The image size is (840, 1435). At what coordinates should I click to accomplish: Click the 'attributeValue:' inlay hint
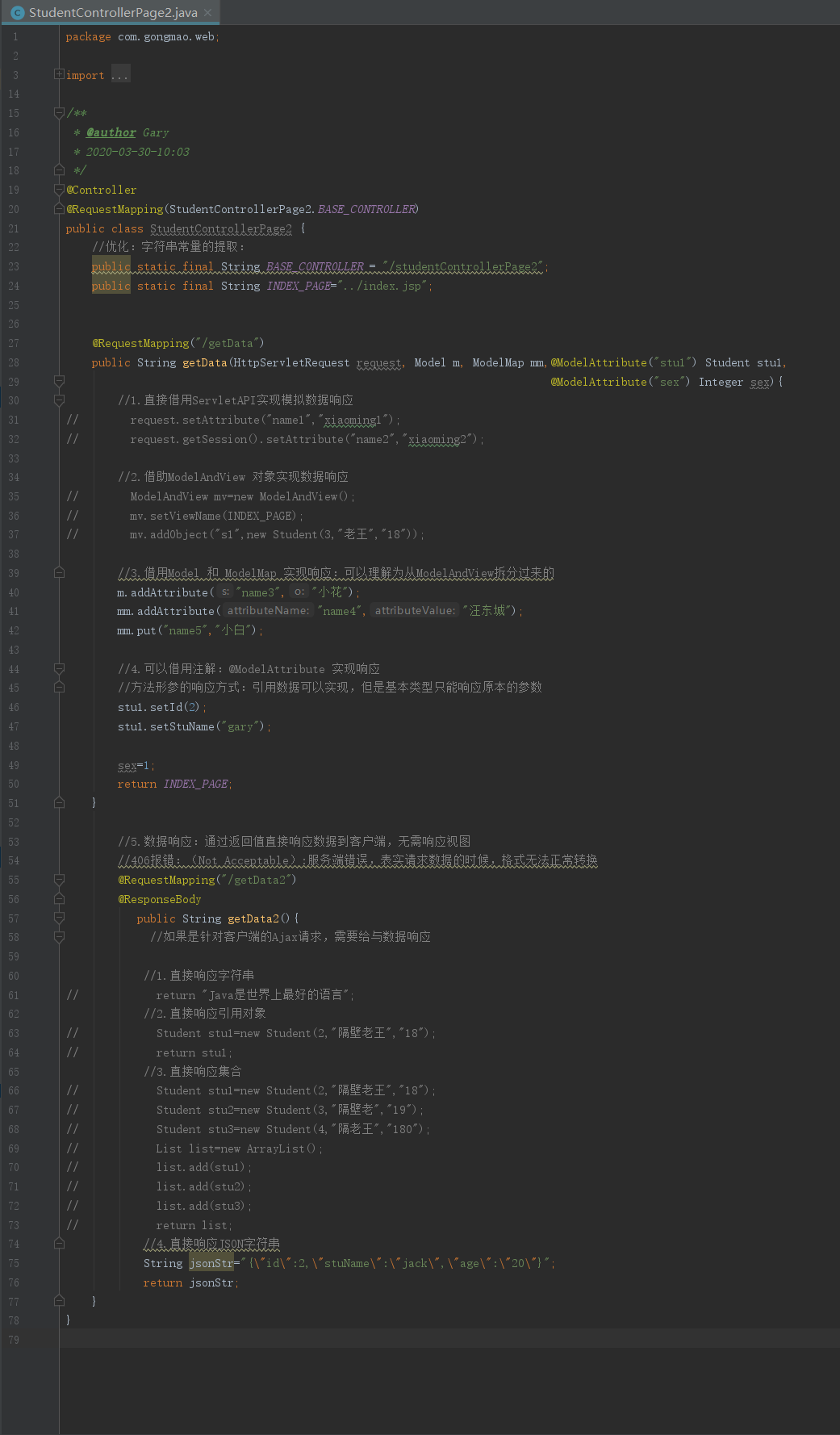tap(415, 611)
